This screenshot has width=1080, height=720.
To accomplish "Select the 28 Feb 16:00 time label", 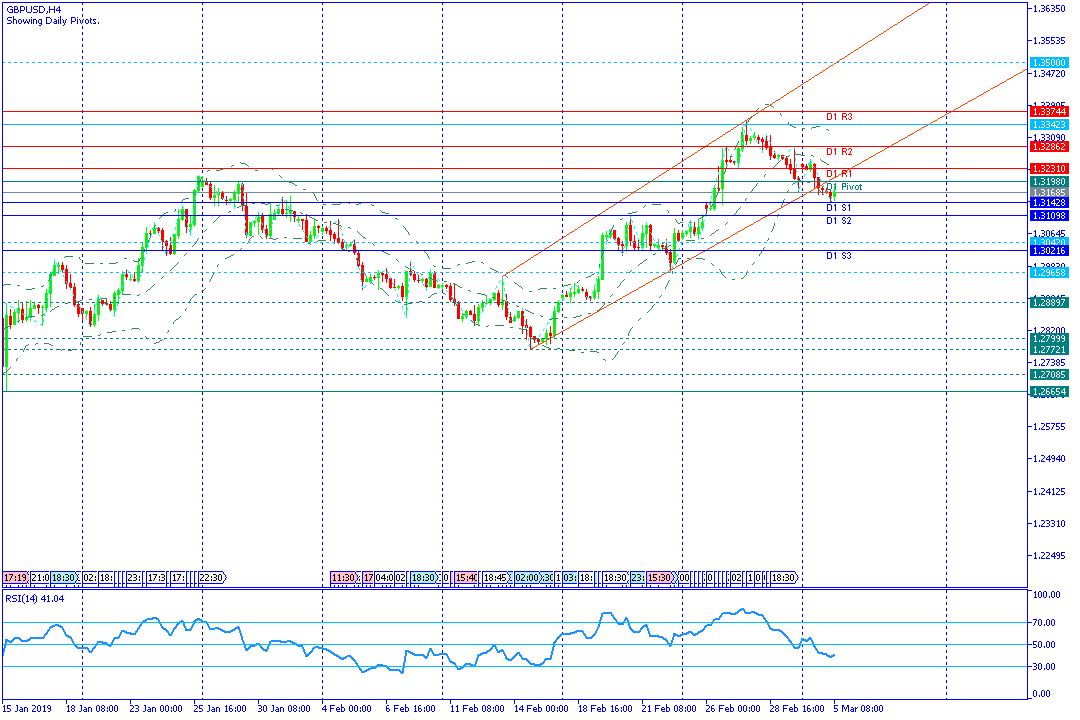I will tap(797, 709).
